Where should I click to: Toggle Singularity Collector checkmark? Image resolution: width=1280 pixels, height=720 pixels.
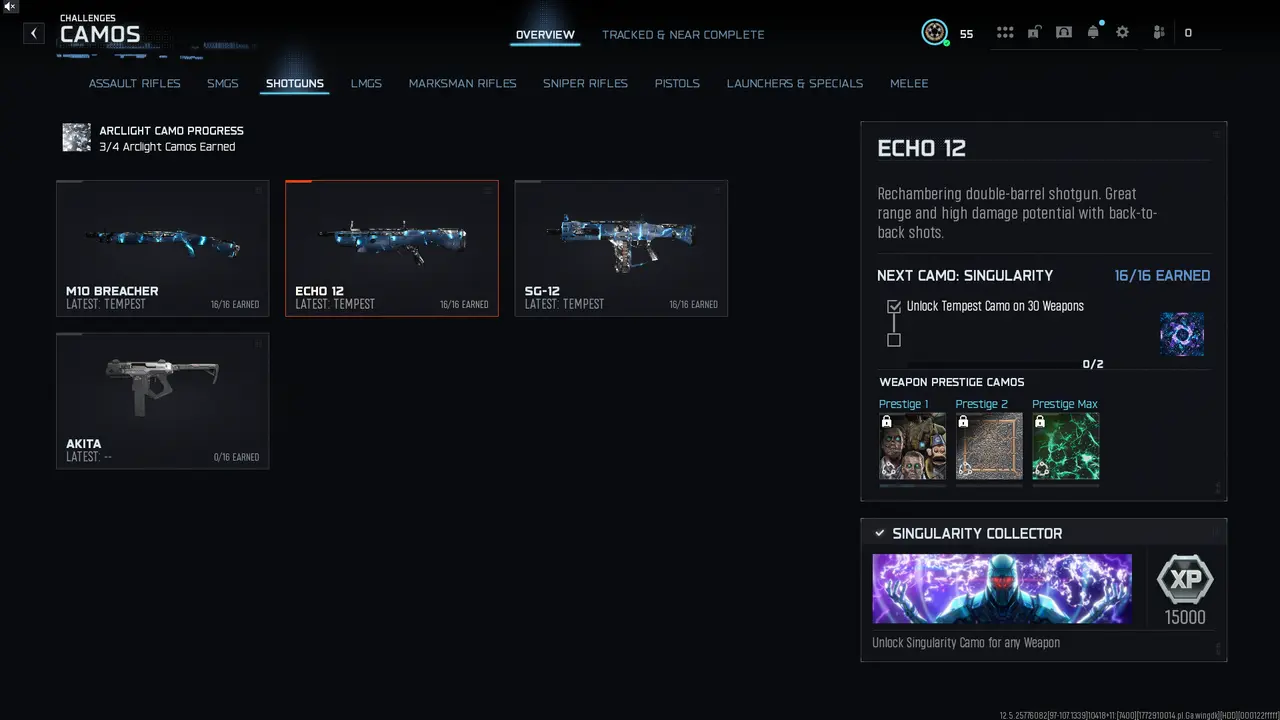[x=880, y=533]
